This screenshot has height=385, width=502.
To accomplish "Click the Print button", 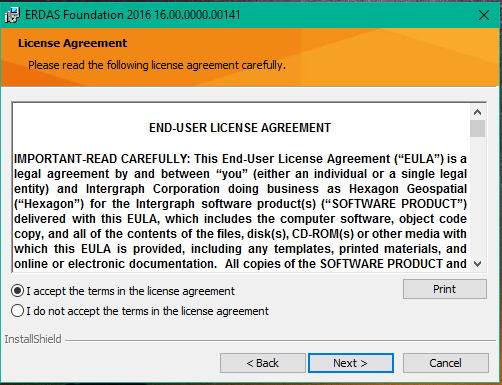I will [445, 289].
